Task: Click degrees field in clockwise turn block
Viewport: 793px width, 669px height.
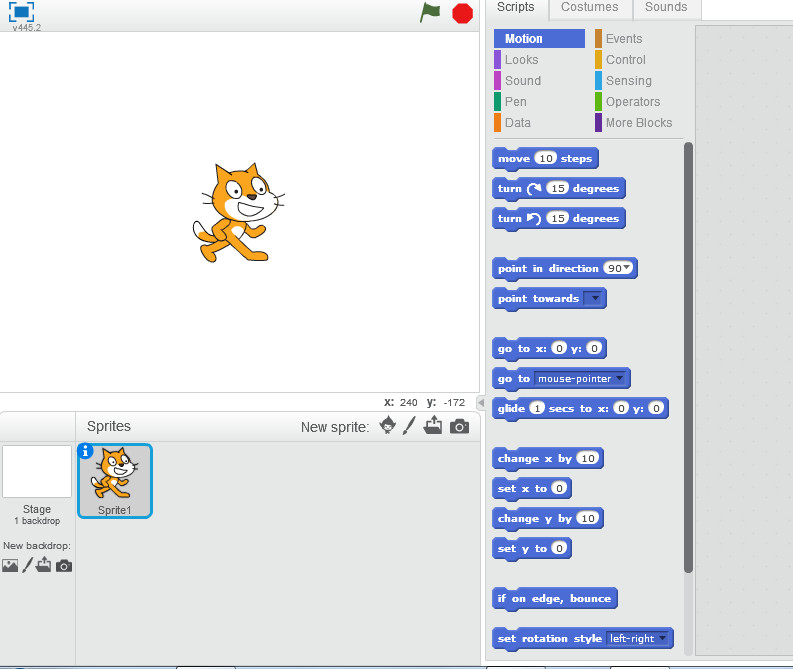Action: tap(558, 188)
